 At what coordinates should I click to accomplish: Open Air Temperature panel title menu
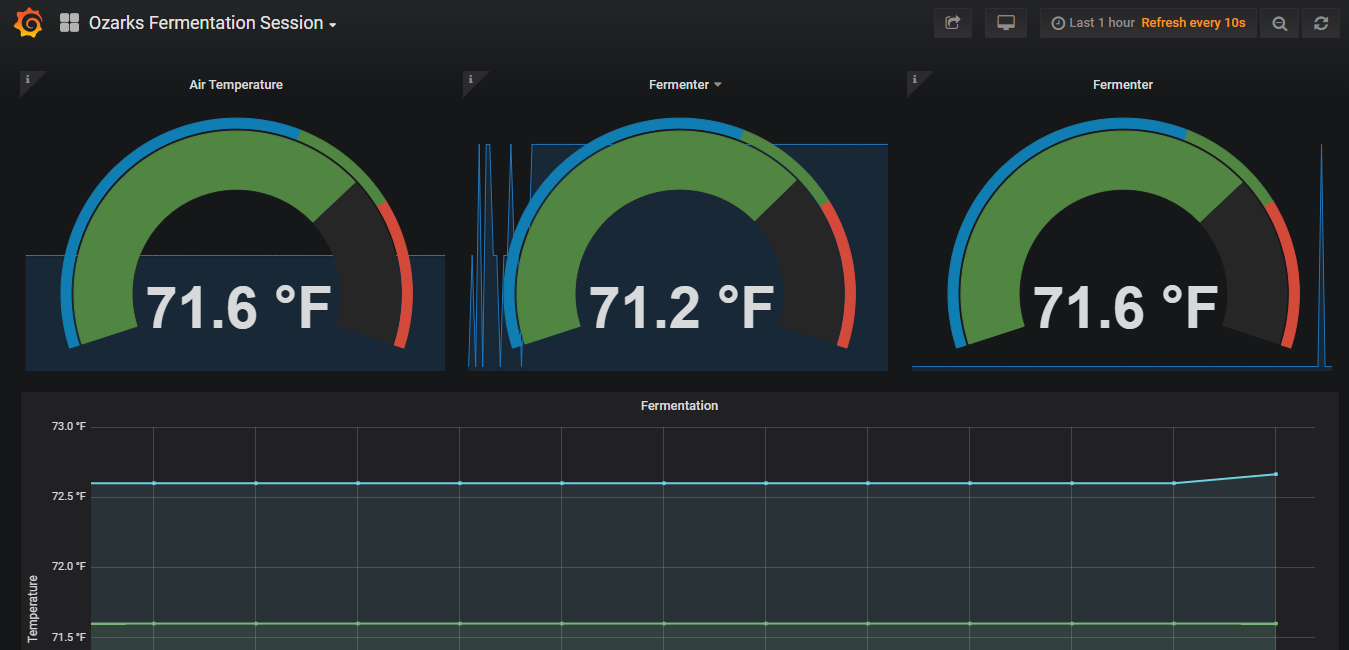pyautogui.click(x=236, y=85)
